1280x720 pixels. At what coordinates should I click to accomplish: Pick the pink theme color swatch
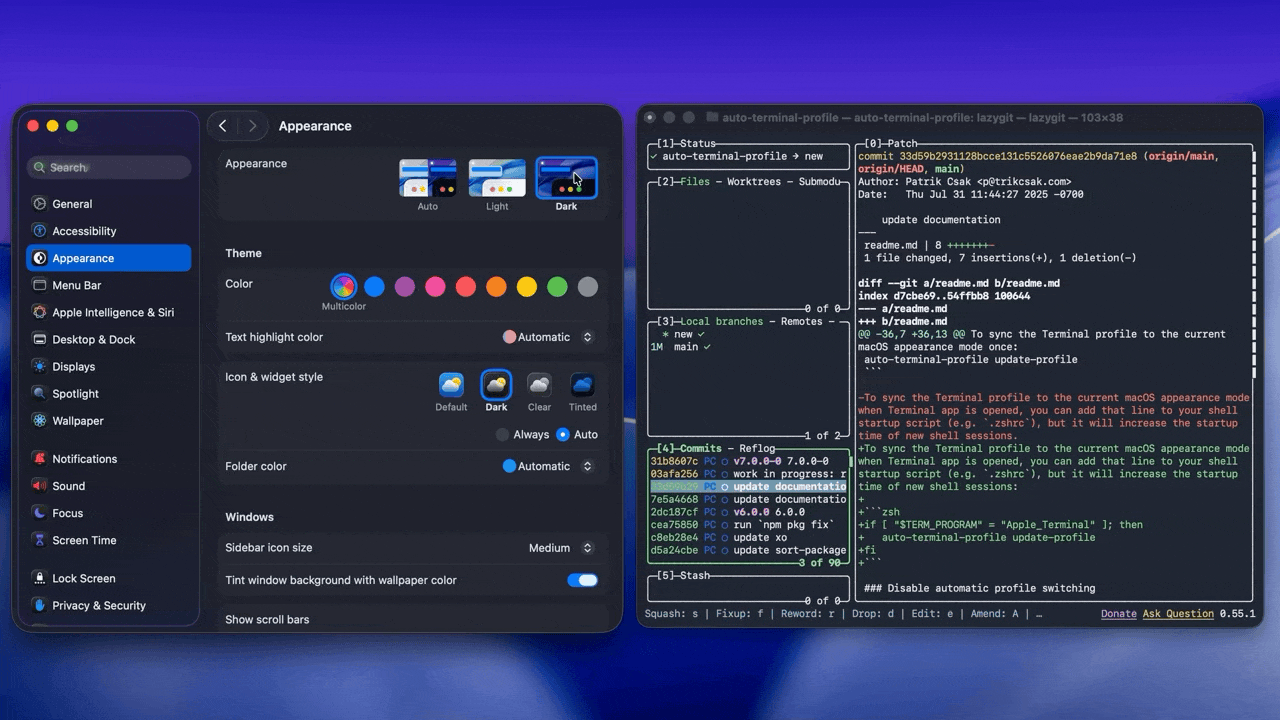(435, 287)
